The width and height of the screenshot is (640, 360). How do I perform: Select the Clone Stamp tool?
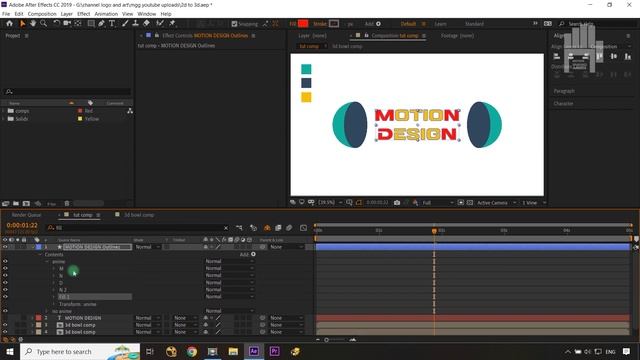pyautogui.click(x=136, y=24)
